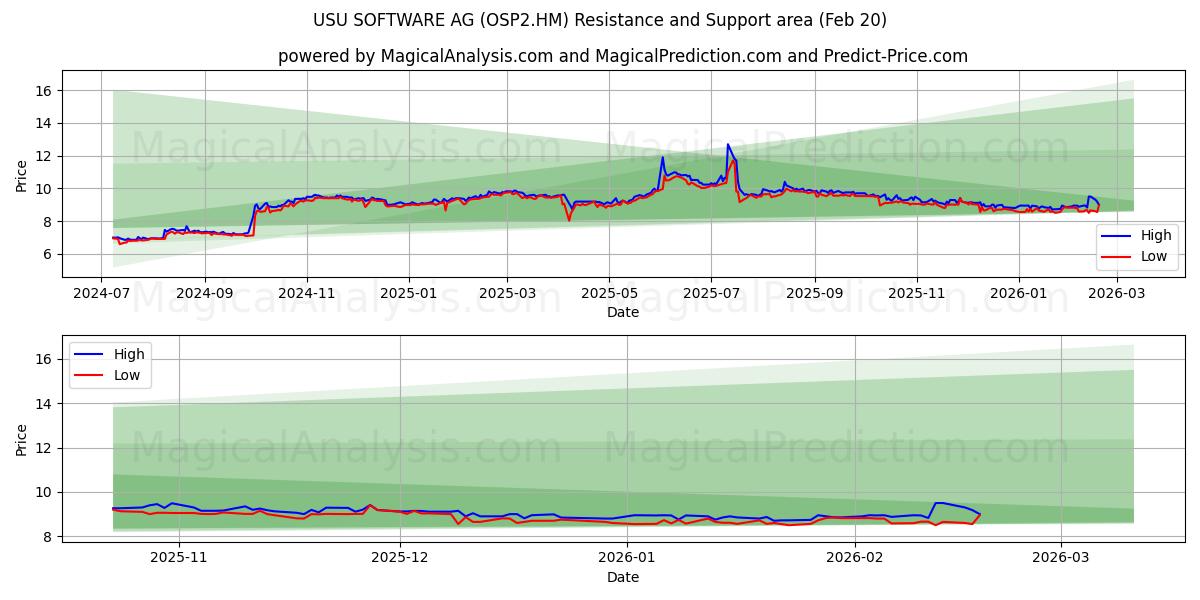Click the "2025-01" date tick label
Viewport: 1200px width, 600px height.
[408, 294]
